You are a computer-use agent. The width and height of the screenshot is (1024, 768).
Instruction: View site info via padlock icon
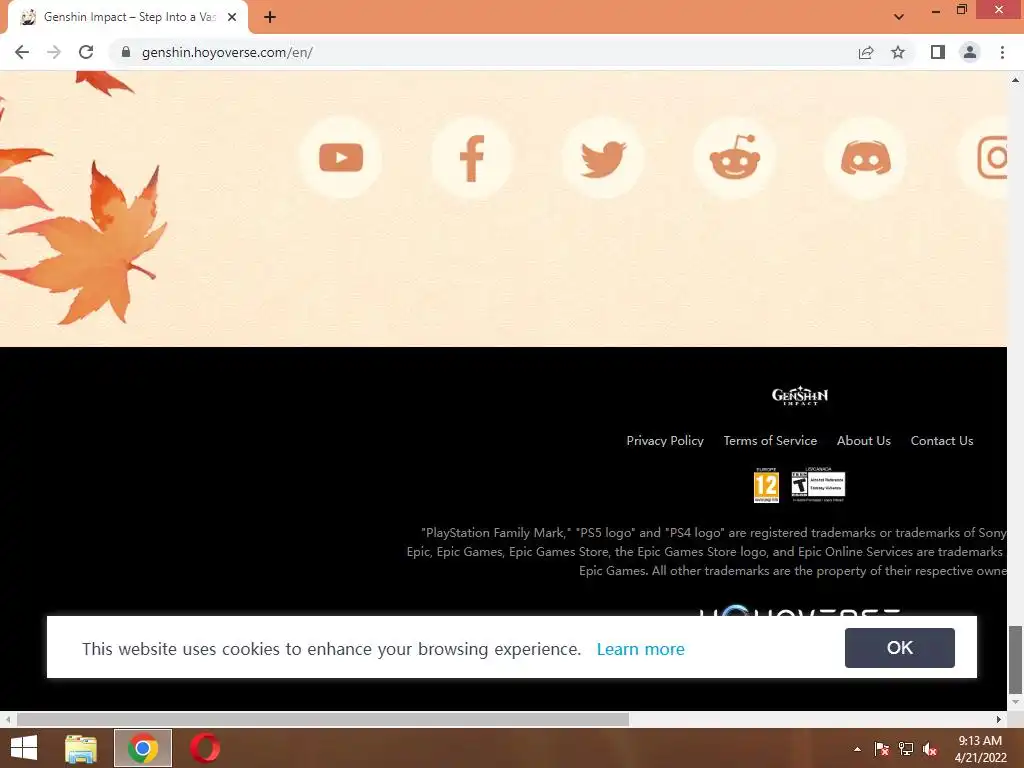click(126, 52)
